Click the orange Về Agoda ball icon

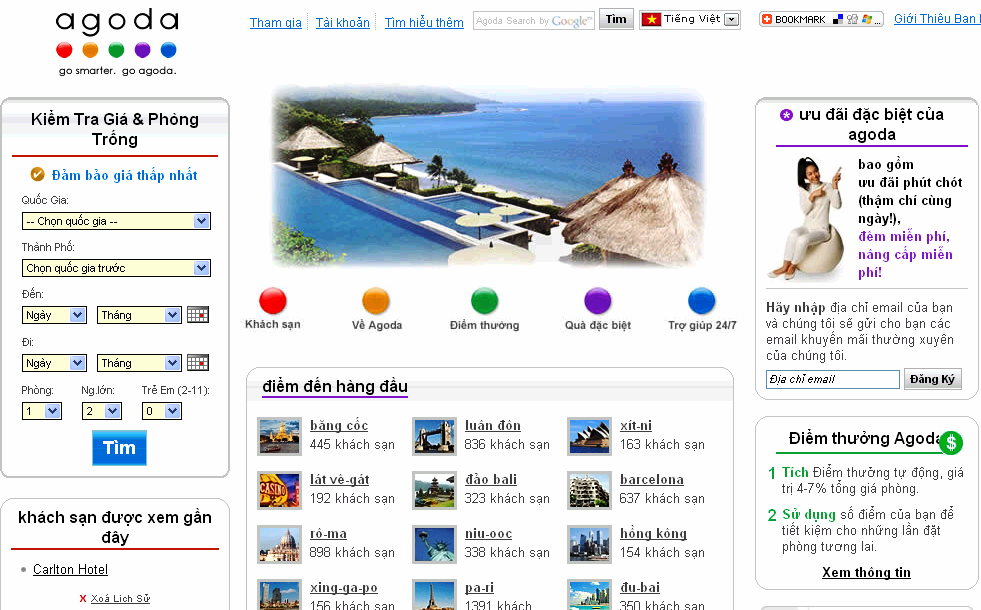click(x=375, y=301)
